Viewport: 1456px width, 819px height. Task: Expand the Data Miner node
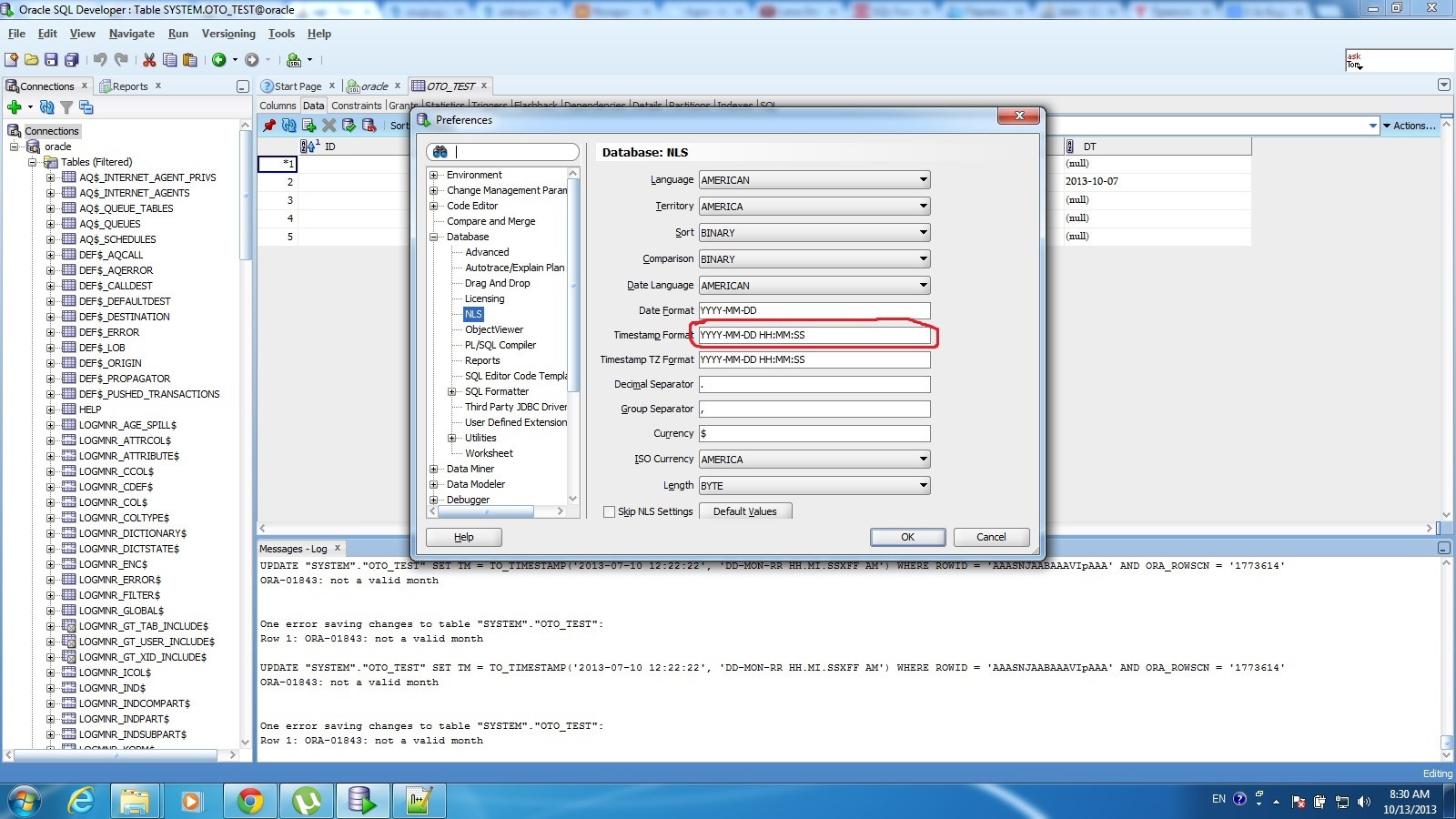click(x=434, y=469)
